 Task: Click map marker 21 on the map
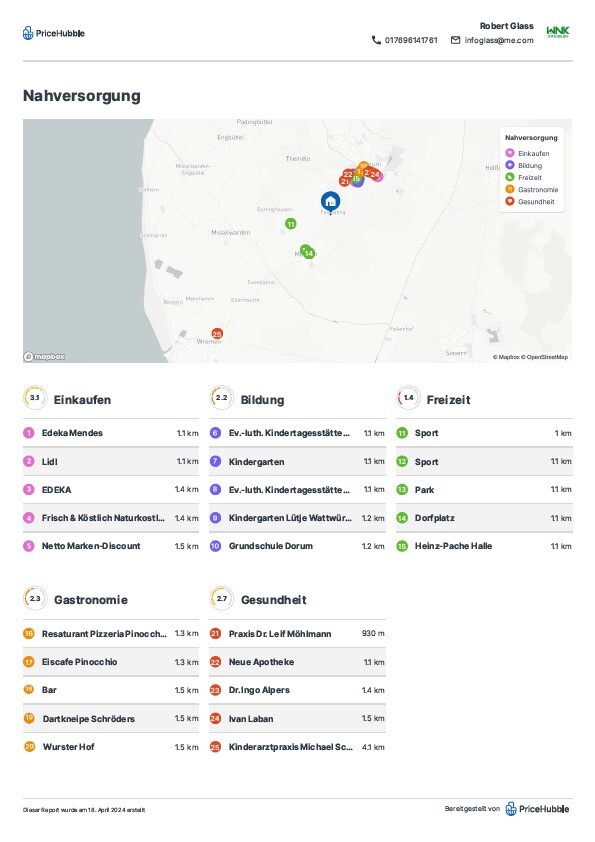[344, 182]
